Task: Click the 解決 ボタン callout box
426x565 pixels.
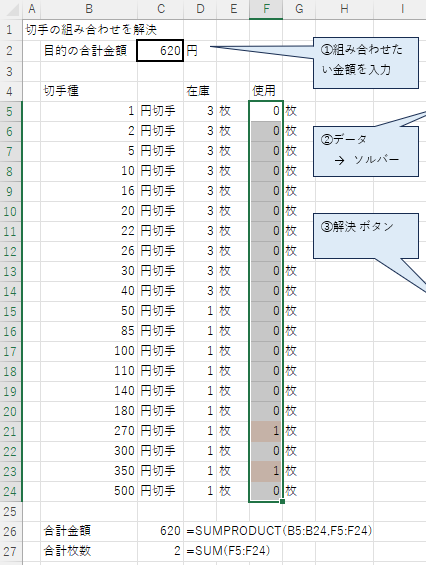Action: coord(365,236)
